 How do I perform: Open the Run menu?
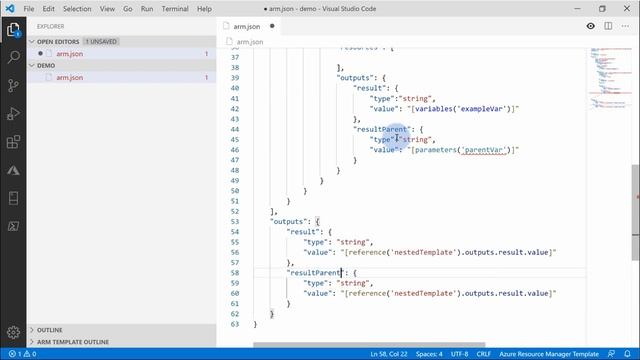(x=147, y=9)
